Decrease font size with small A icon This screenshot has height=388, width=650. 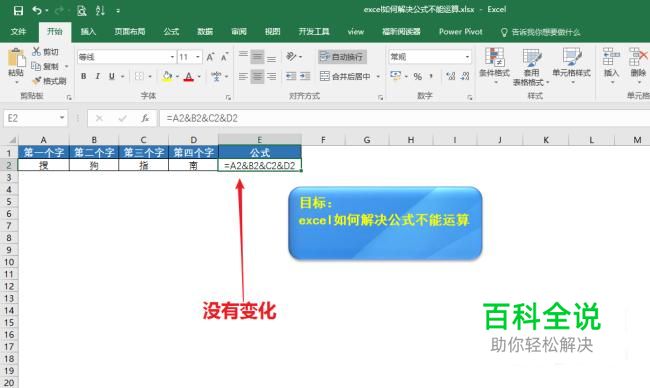tap(224, 57)
